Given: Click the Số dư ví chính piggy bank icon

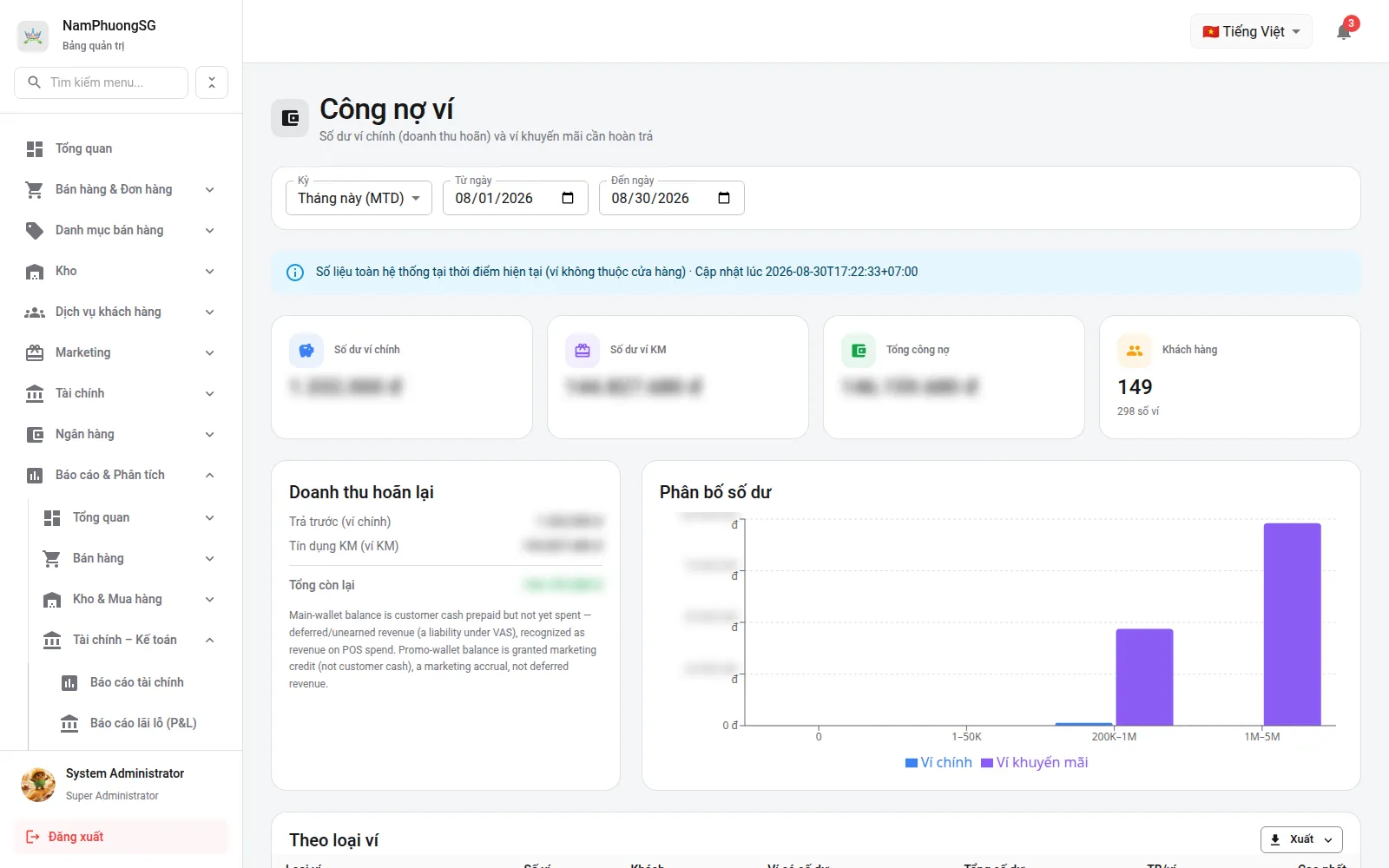Looking at the screenshot, I should point(306,351).
